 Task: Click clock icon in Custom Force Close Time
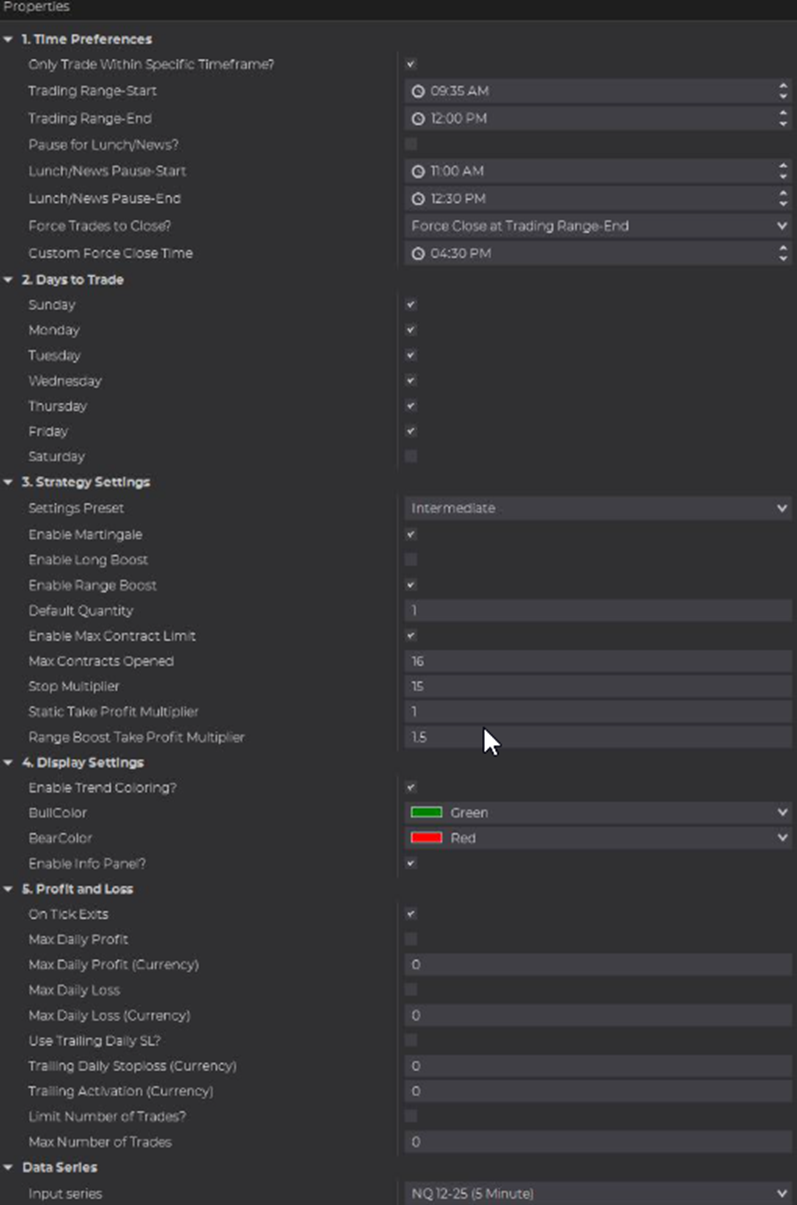[418, 253]
